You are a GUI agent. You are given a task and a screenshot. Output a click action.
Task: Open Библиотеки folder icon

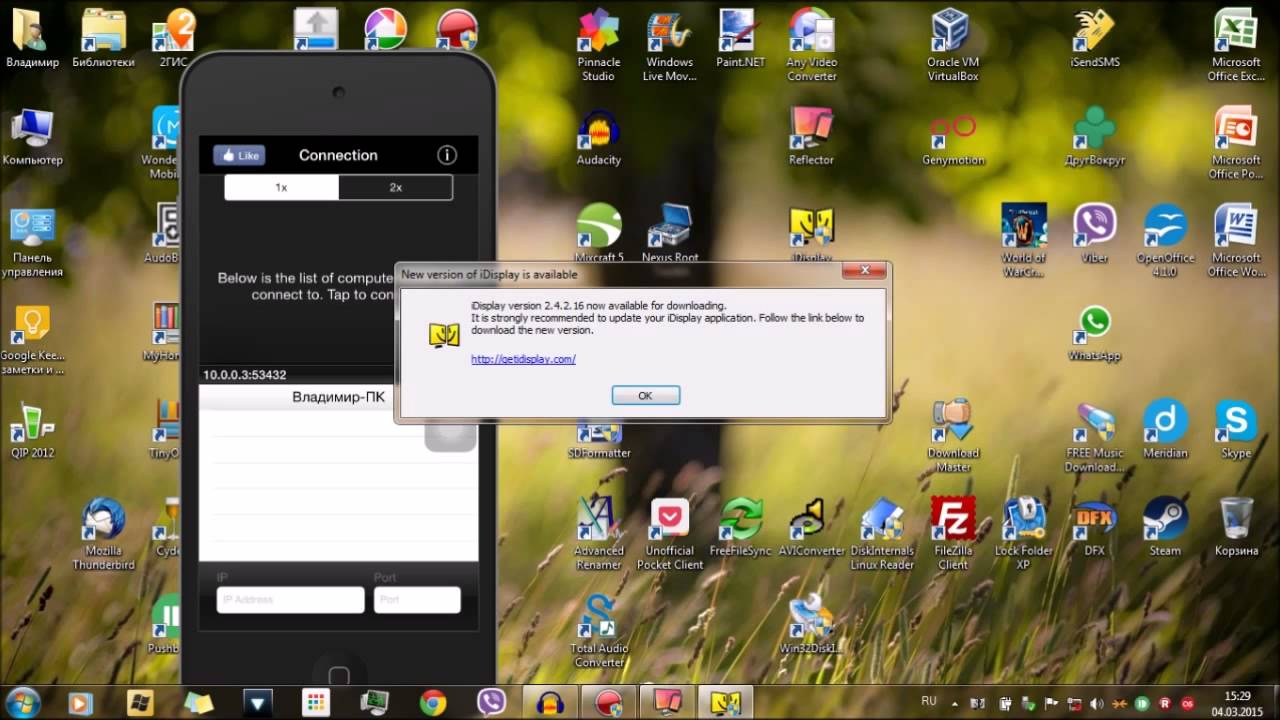tap(103, 40)
